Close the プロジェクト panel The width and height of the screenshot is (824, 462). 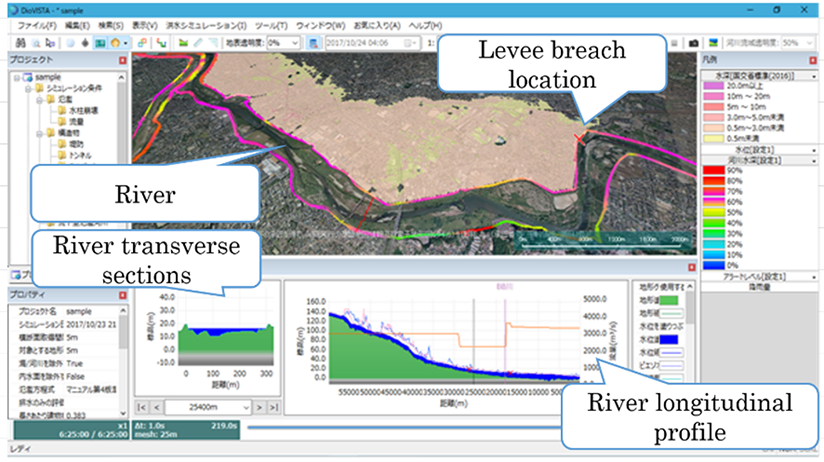pyautogui.click(x=123, y=60)
